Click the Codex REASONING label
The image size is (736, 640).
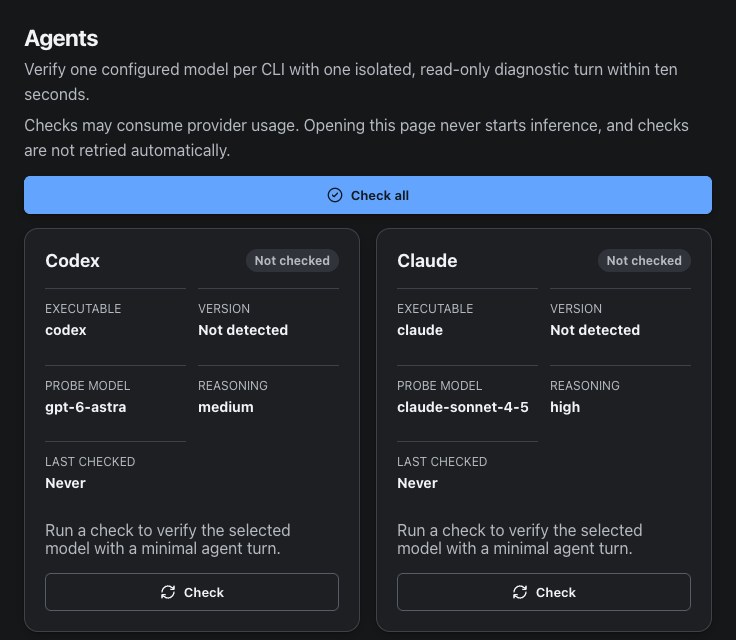click(233, 386)
